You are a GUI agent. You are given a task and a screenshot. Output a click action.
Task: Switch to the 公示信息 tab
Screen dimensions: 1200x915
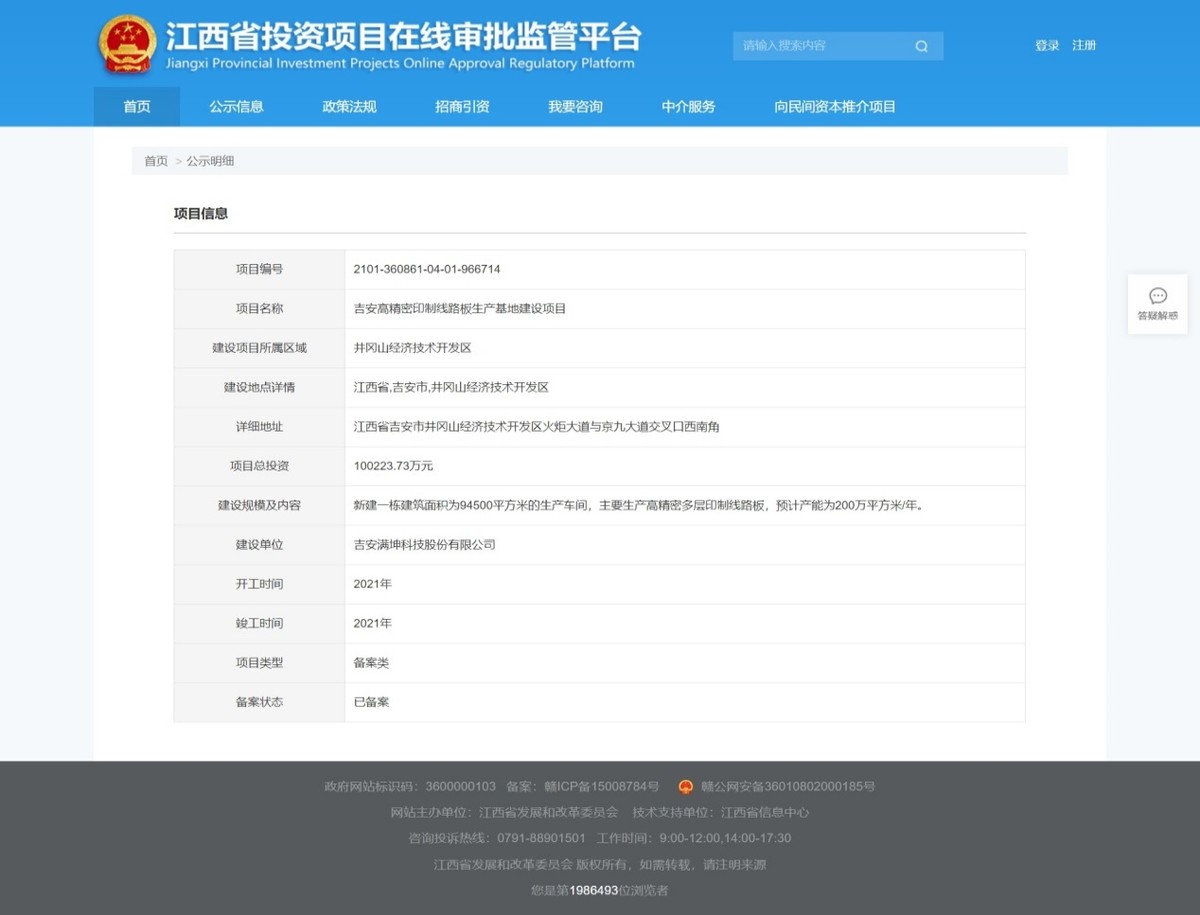click(x=236, y=106)
